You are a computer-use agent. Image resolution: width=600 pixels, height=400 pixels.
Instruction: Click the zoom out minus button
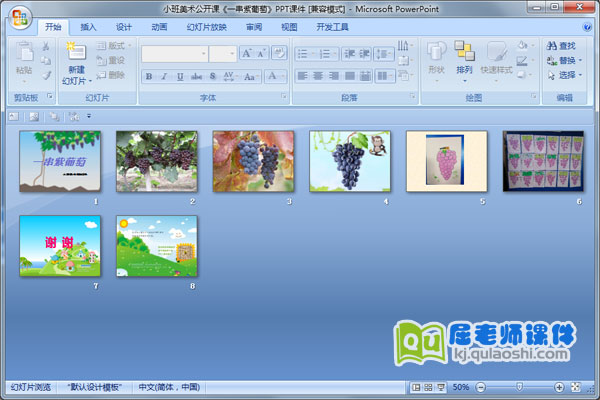click(x=481, y=387)
